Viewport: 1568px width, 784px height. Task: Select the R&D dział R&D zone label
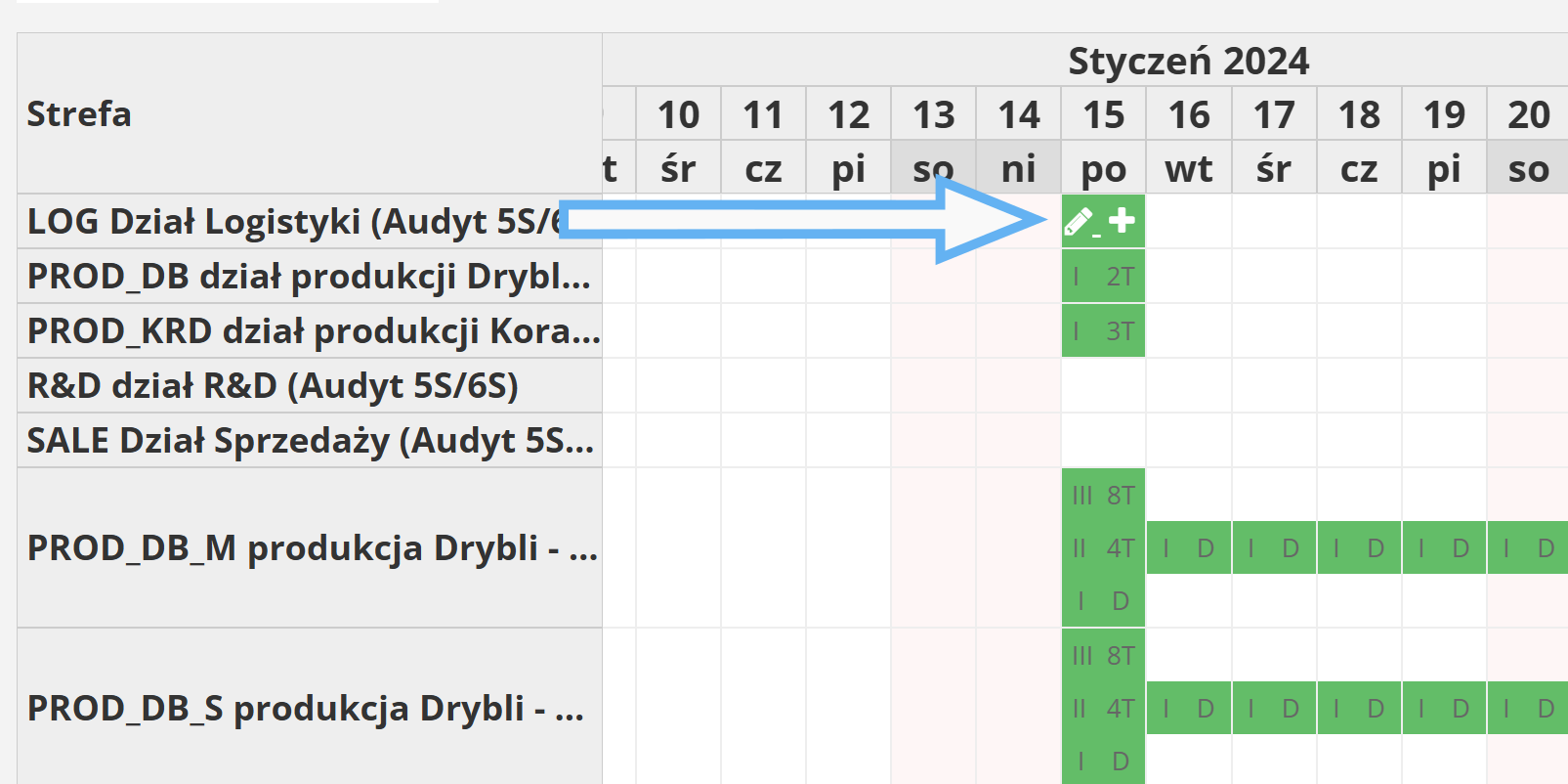273,386
